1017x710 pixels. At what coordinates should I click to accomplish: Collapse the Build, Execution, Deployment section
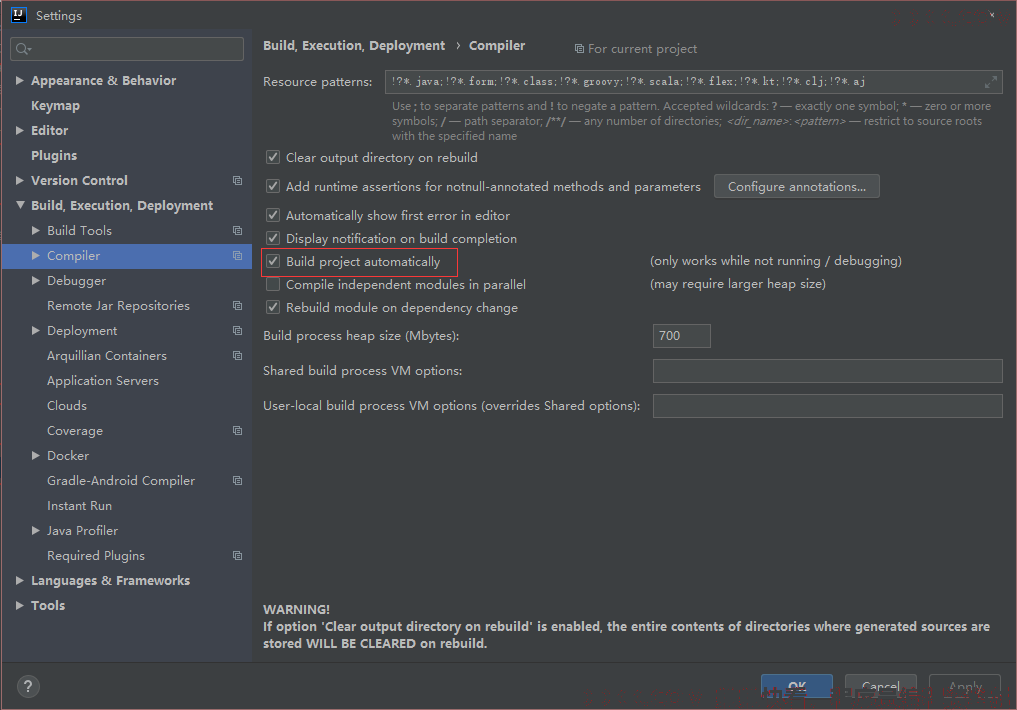(x=19, y=206)
